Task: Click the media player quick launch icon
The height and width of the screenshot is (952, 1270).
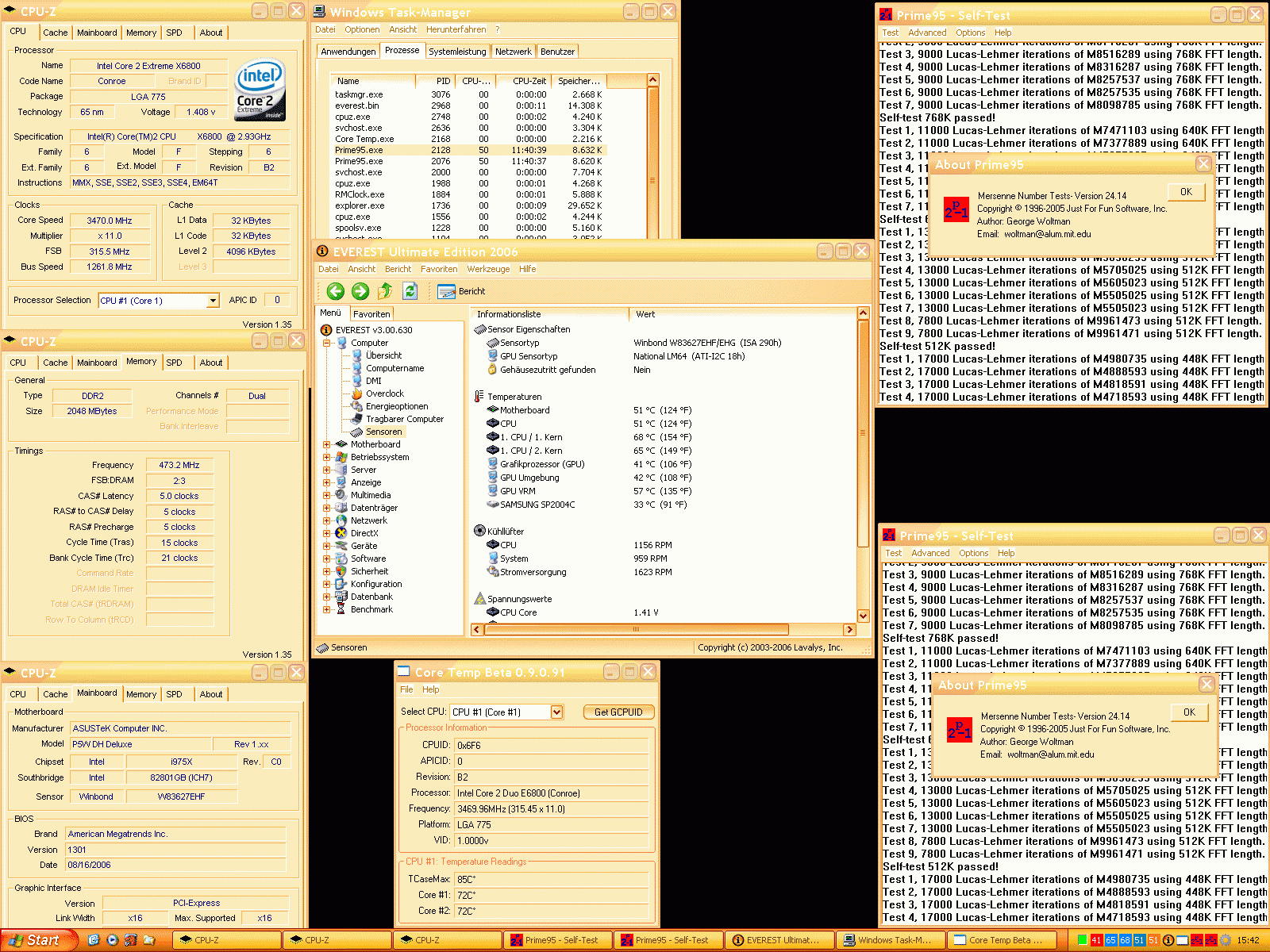Action: tap(112, 940)
